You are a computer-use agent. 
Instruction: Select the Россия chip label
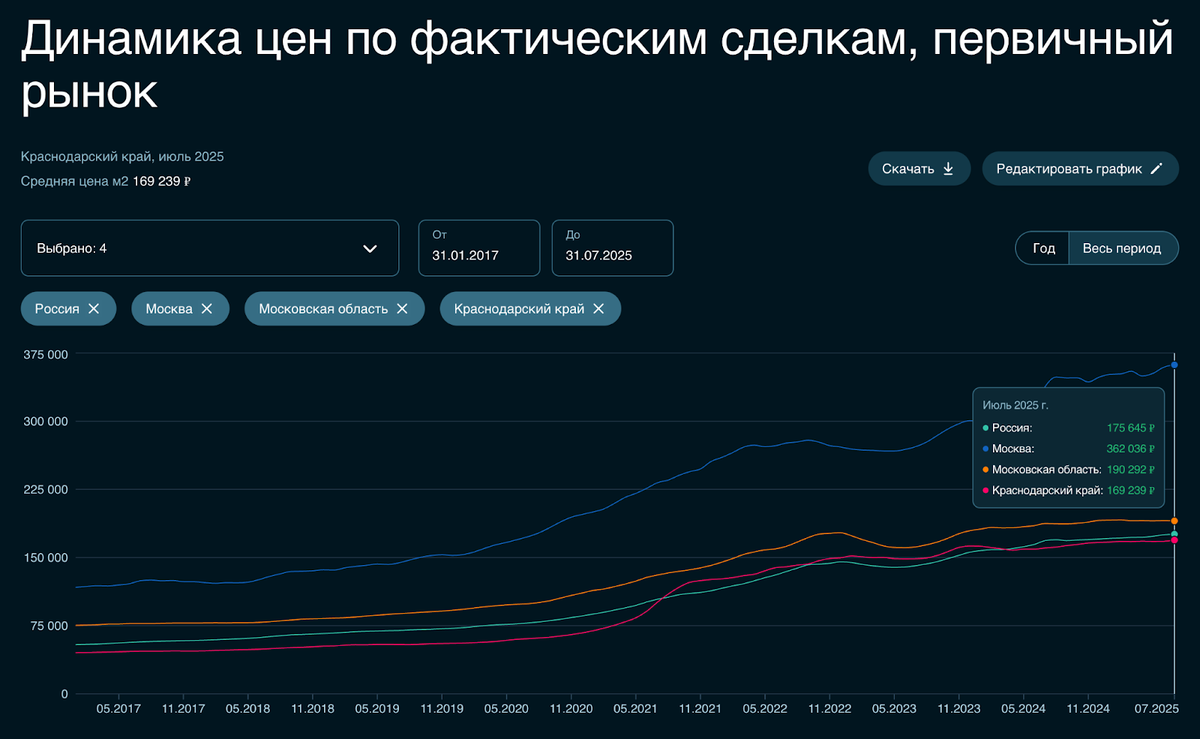coord(57,309)
